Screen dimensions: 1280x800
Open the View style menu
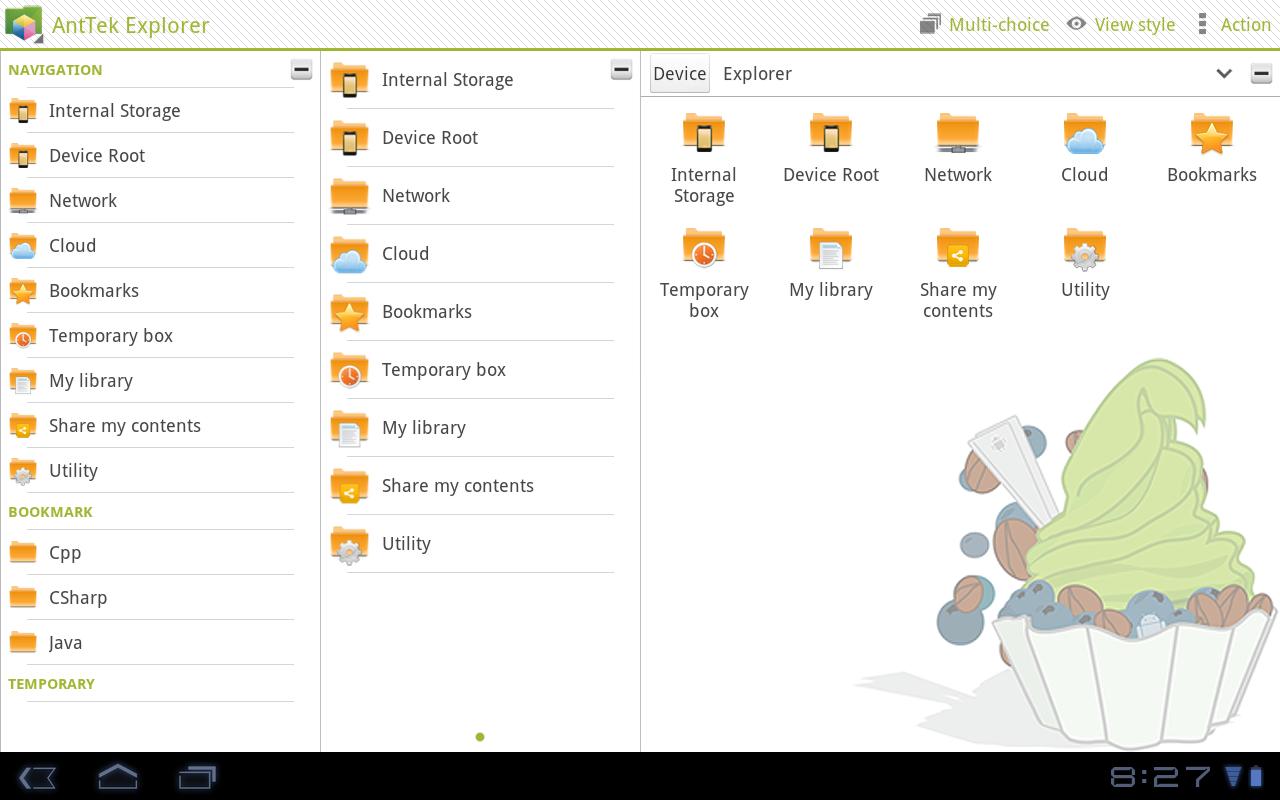[1121, 24]
